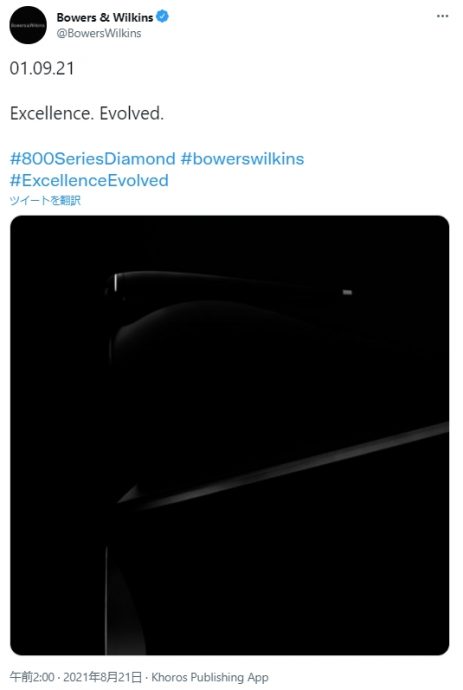463x690 pixels.
Task: Click the 午前2:00 timestamp
Action: (32, 677)
